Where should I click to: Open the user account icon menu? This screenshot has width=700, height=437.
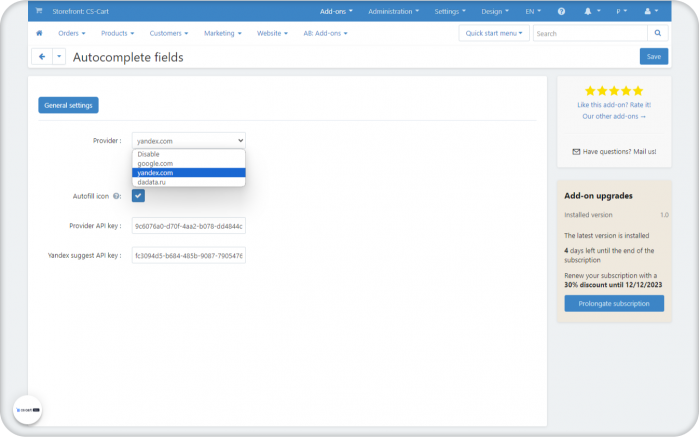click(651, 11)
